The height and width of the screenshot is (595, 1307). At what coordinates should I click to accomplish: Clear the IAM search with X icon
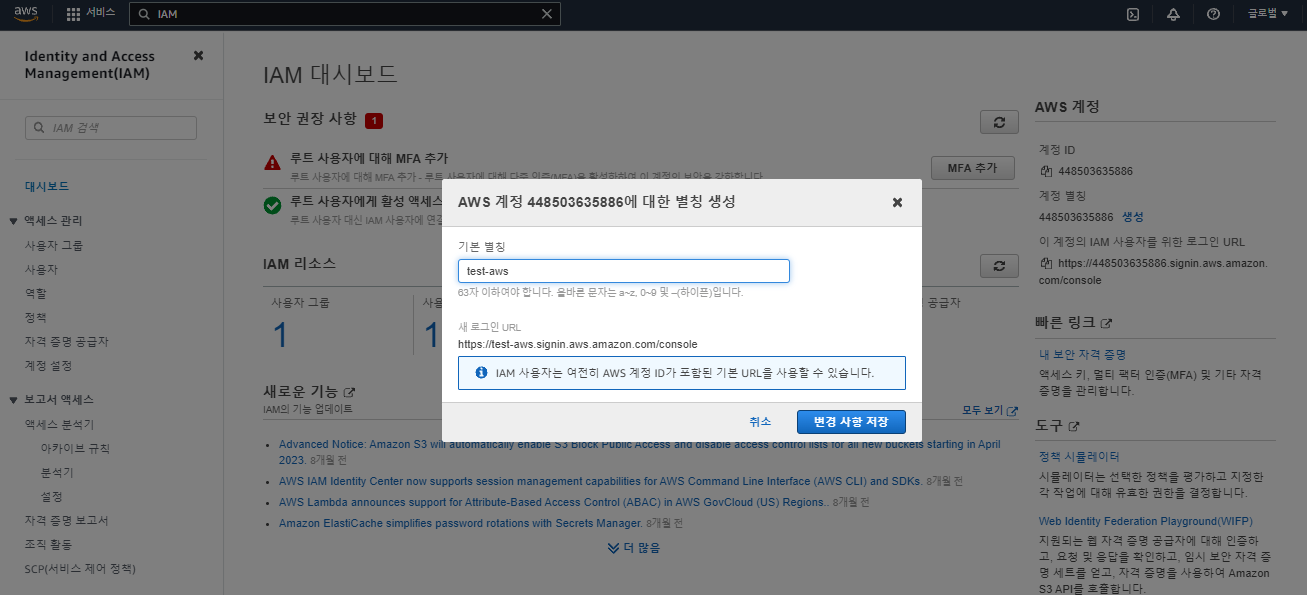[x=547, y=14]
